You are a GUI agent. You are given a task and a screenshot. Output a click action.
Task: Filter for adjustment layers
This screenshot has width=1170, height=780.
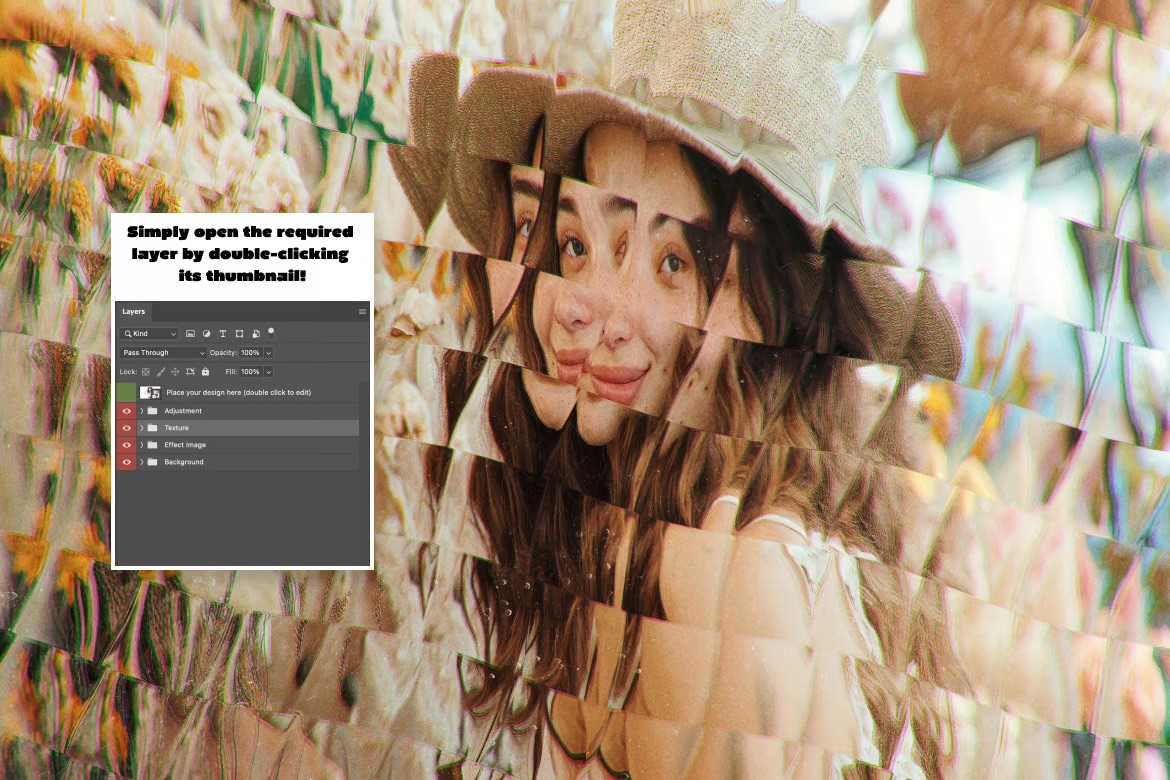[x=207, y=334]
